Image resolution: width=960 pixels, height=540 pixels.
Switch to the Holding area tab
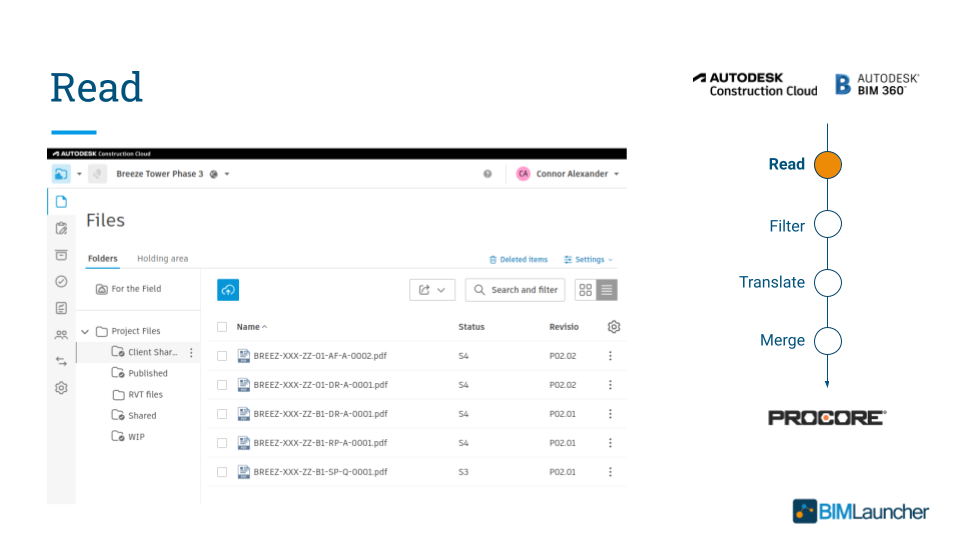point(162,258)
